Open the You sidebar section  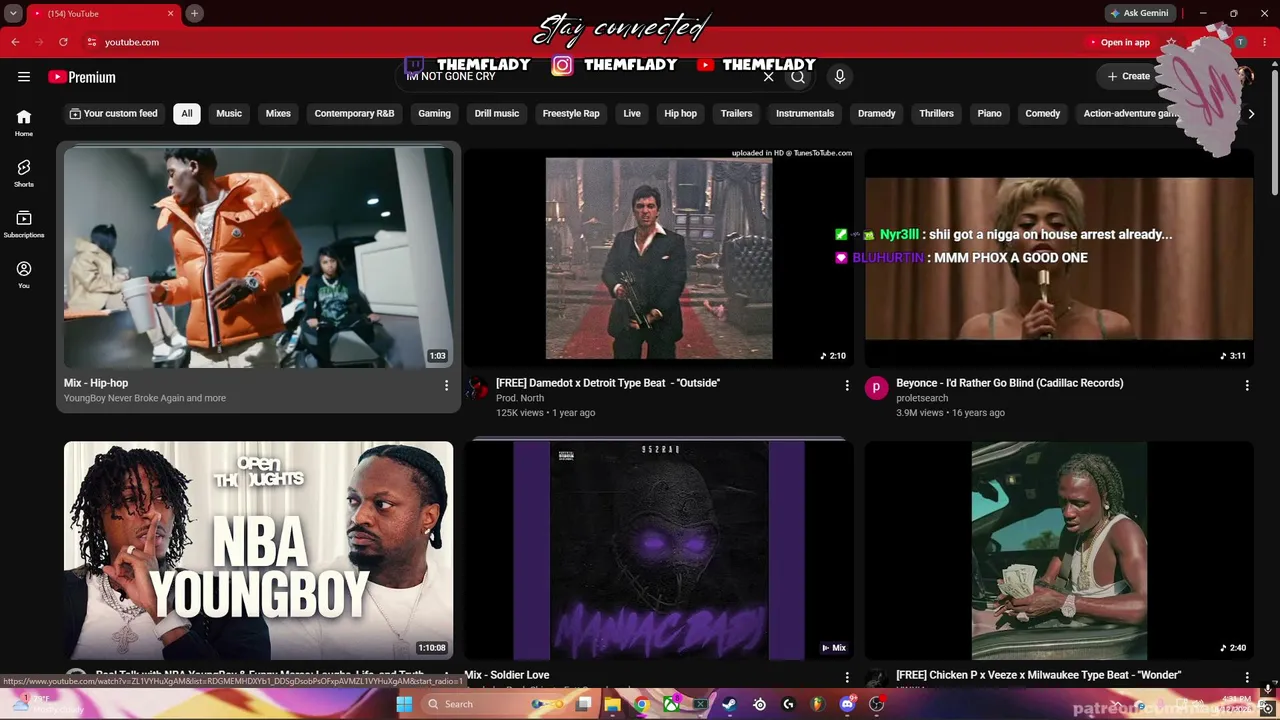pos(24,274)
